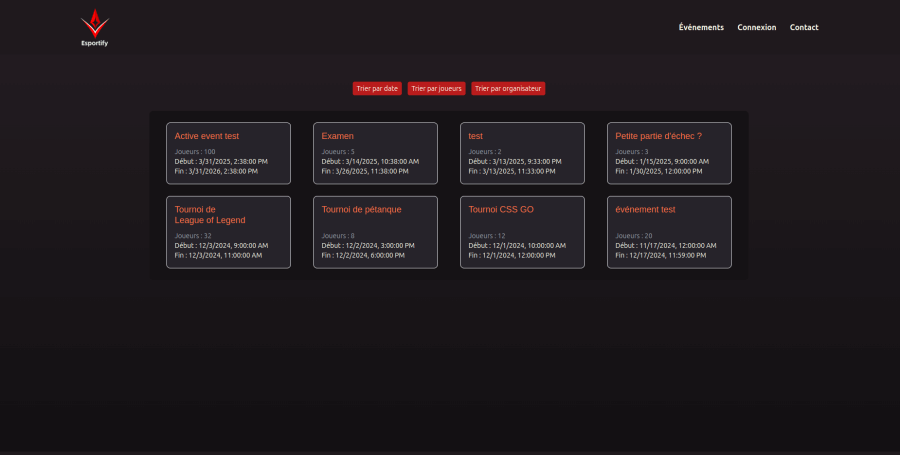
Task: Sort events with Trier par date
Action: pos(377,88)
